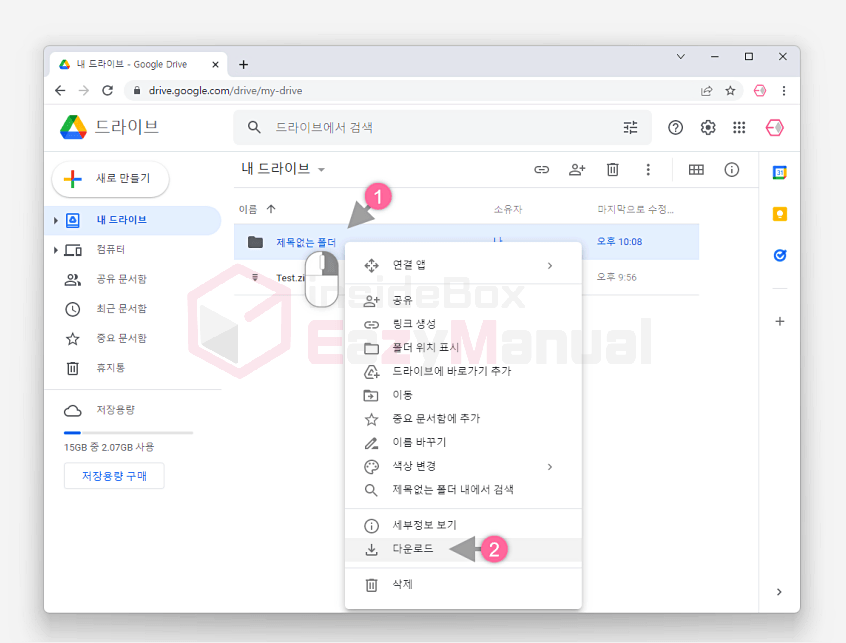This screenshot has width=846, height=643.
Task: Reverse sort with the up arrow
Action: click(271, 209)
